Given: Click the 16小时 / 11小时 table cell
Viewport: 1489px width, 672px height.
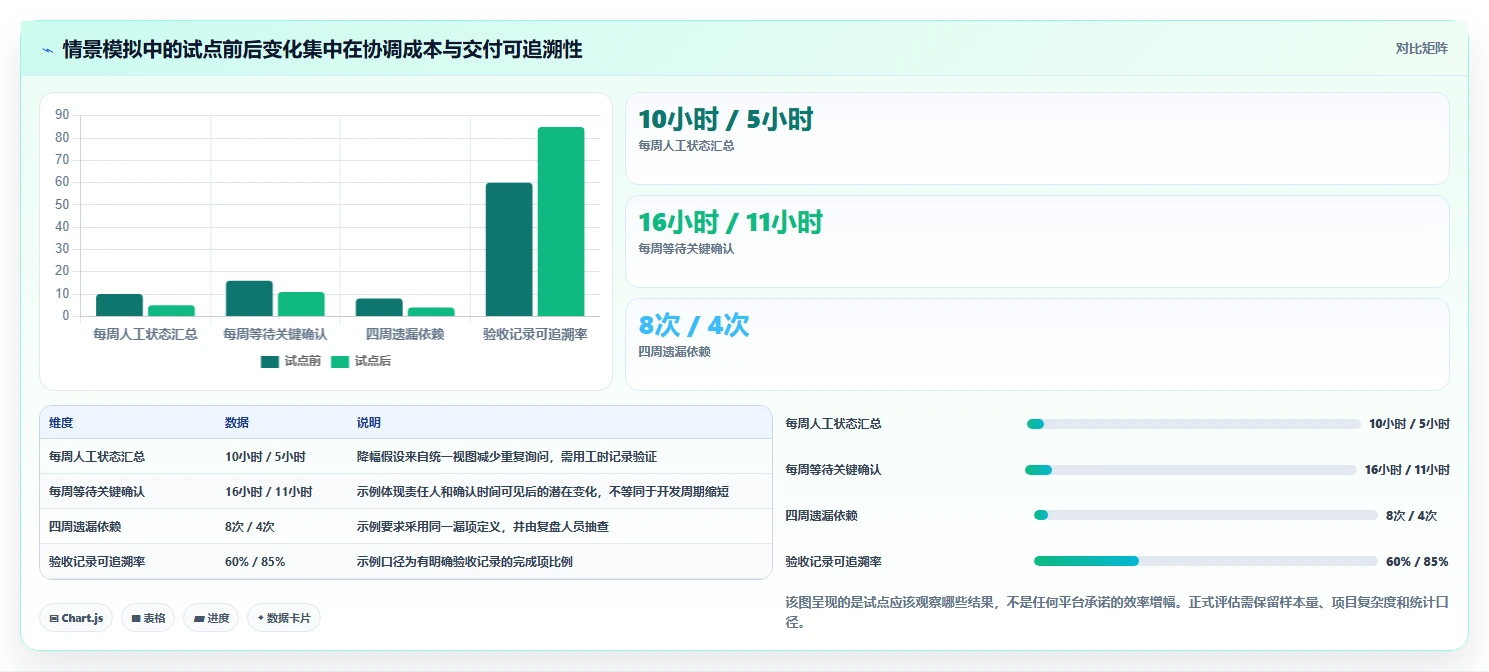Looking at the screenshot, I should 269,491.
